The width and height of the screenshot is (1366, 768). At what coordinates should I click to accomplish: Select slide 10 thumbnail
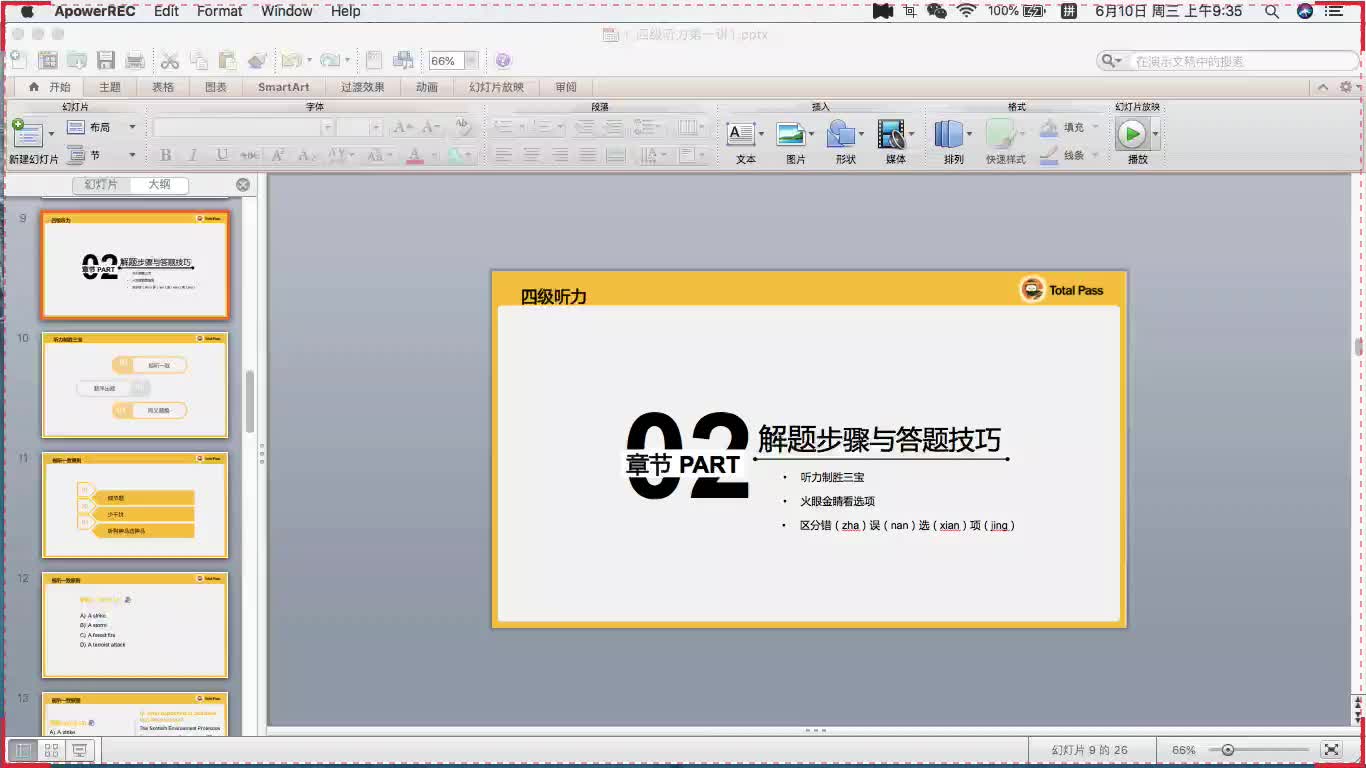point(135,385)
